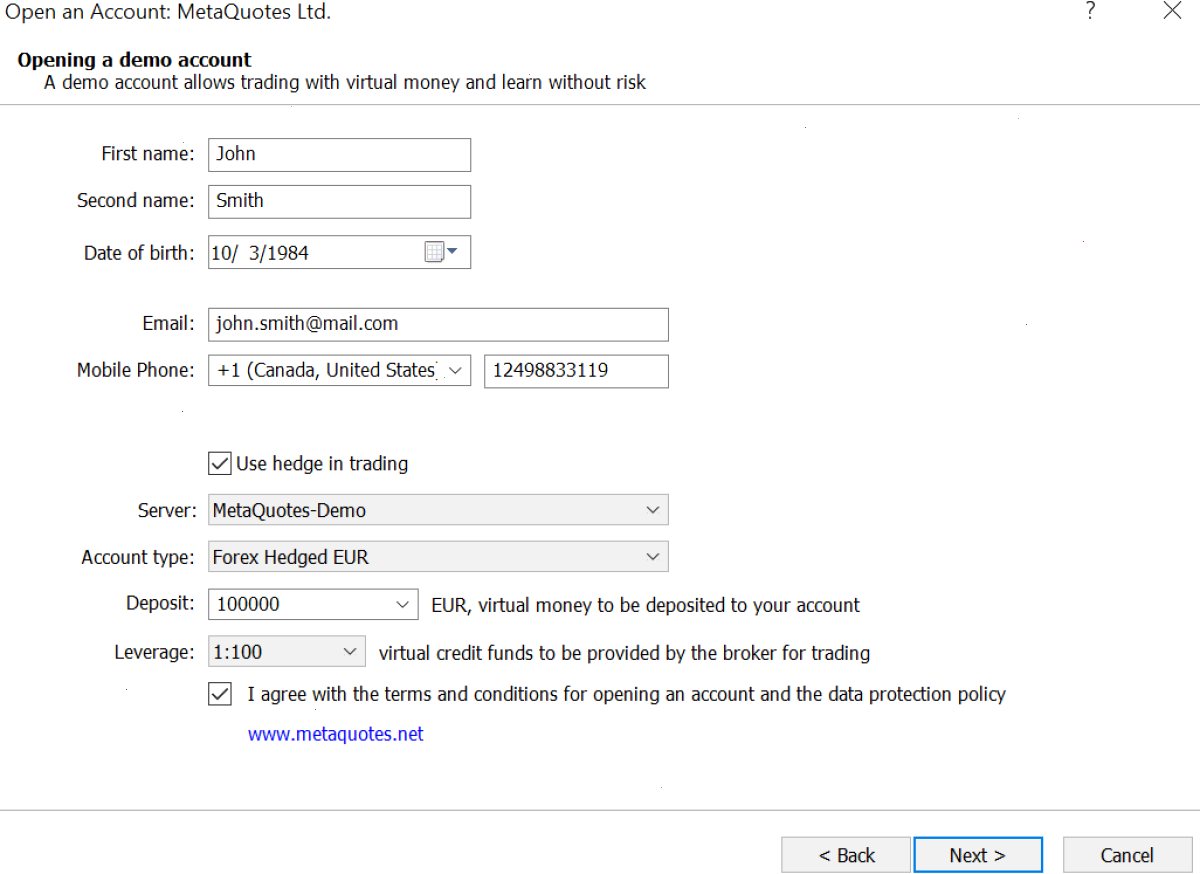Click the 'Account type:' label
The image size is (1200, 874).
138,557
